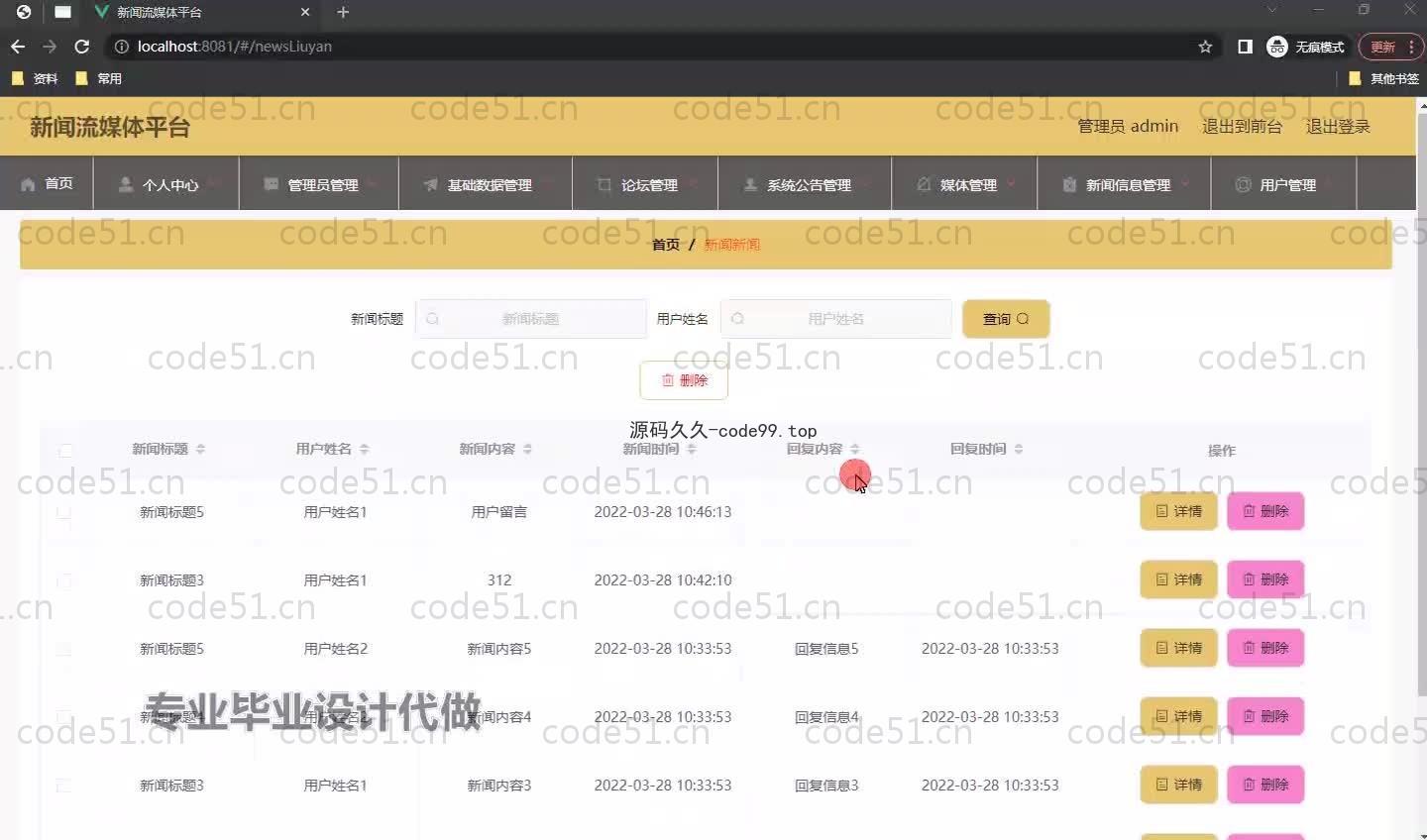Open the 常用 bookmarks folder
Image resolution: width=1427 pixels, height=840 pixels.
point(99,78)
